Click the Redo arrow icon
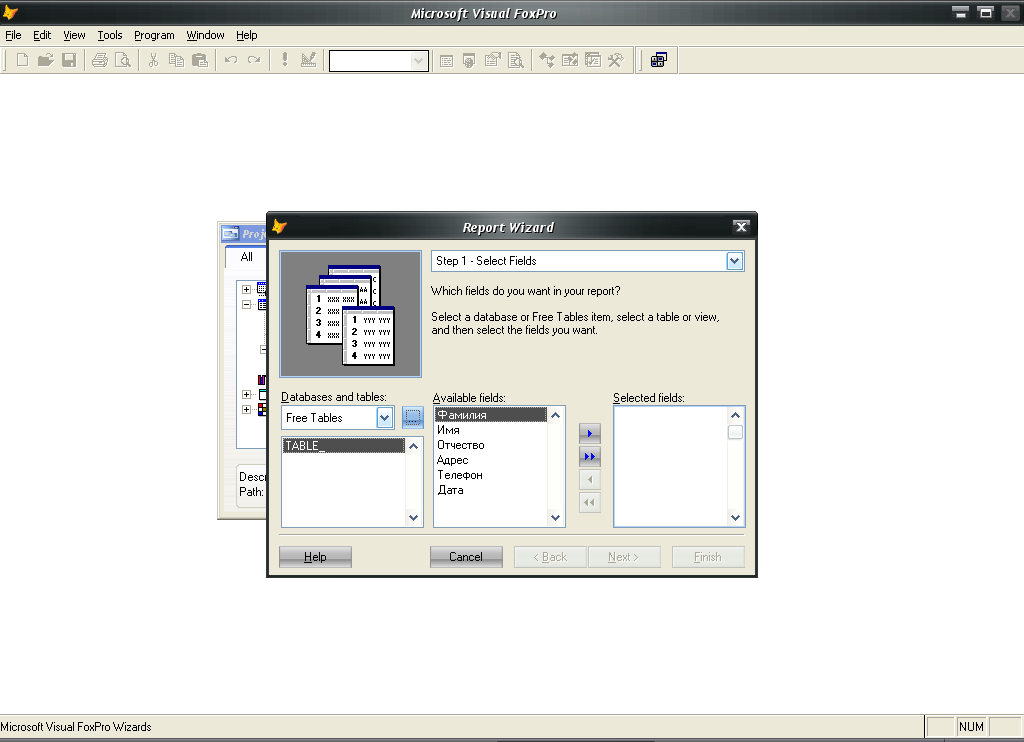The width and height of the screenshot is (1024, 742). (254, 61)
